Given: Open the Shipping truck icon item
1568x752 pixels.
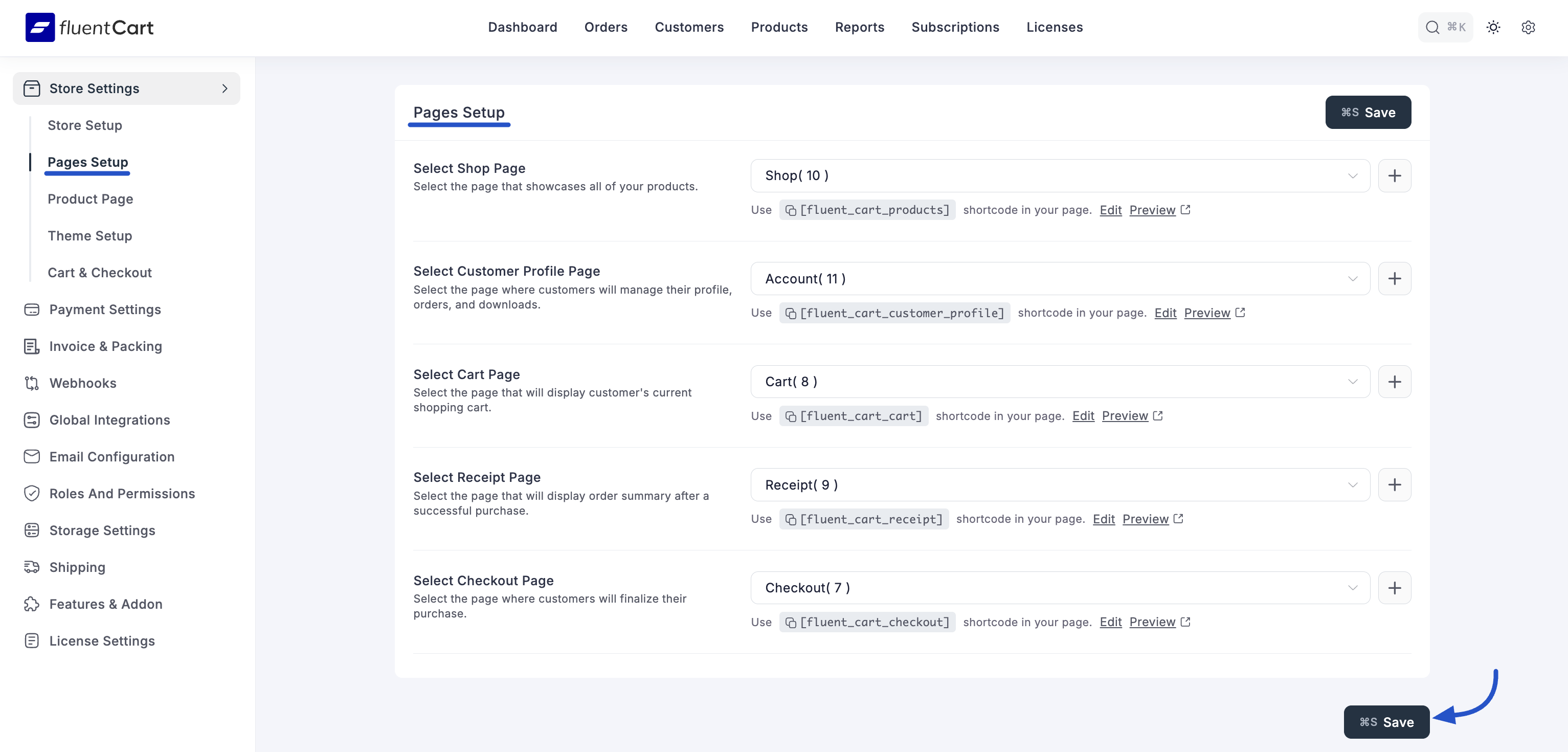Looking at the screenshot, I should click(x=32, y=567).
